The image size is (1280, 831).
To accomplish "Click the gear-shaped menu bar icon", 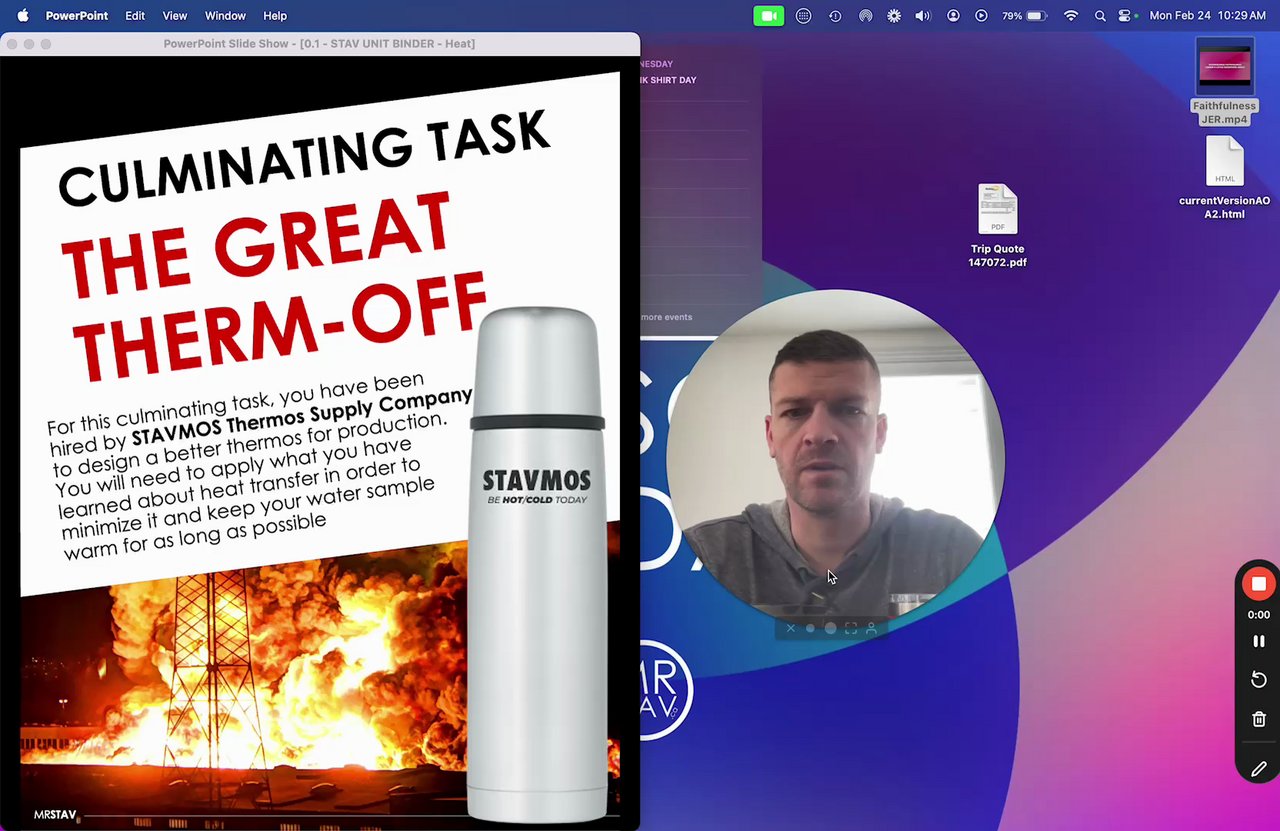I will click(894, 16).
